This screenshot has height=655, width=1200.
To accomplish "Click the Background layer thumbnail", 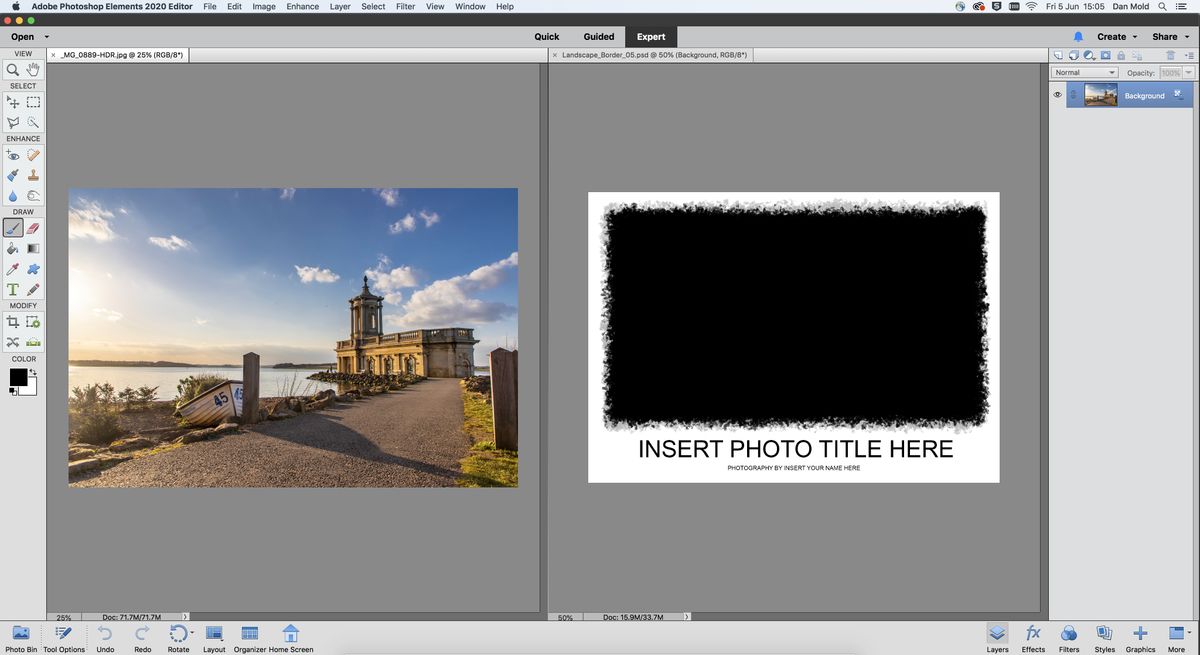I will point(1100,94).
